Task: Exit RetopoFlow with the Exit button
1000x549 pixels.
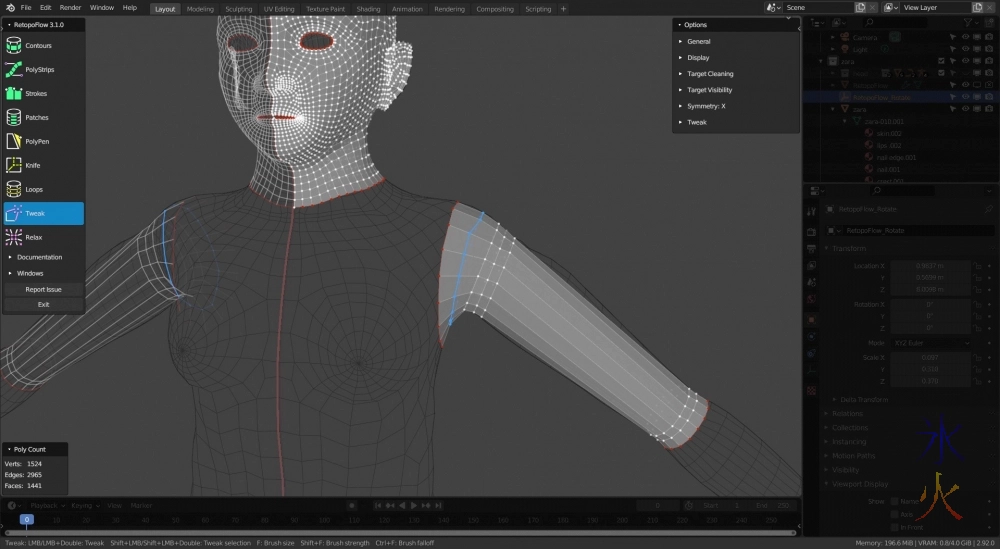Action: [43, 304]
